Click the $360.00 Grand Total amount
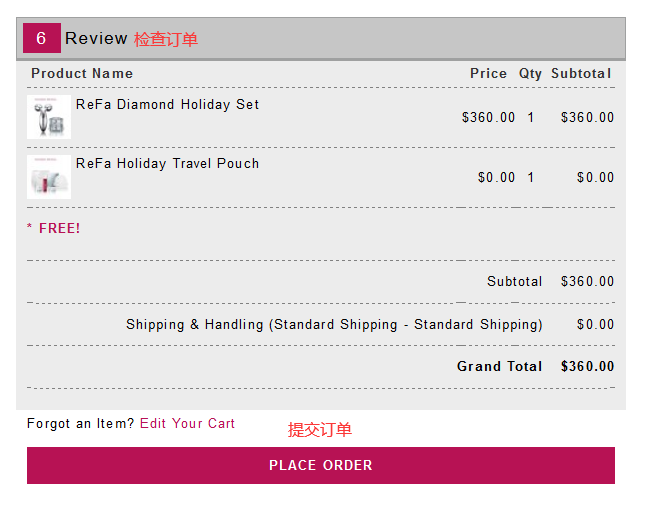649x506 pixels. click(587, 366)
